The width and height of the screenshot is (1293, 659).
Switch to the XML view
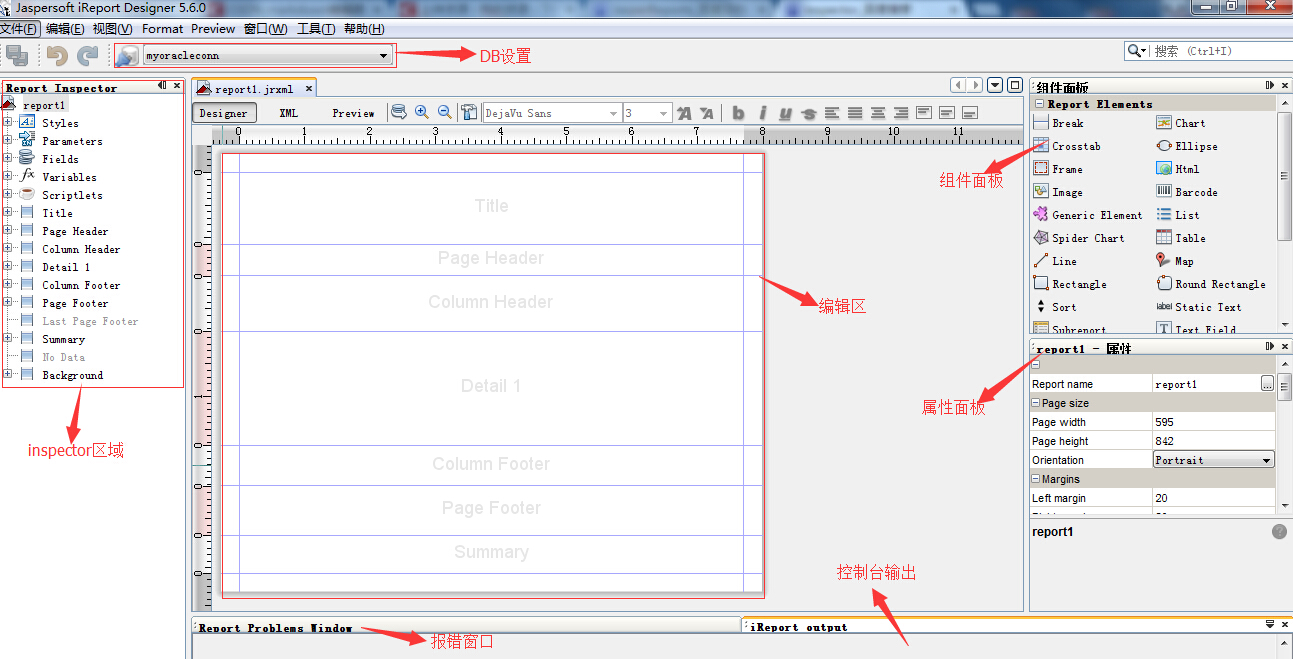tap(289, 113)
